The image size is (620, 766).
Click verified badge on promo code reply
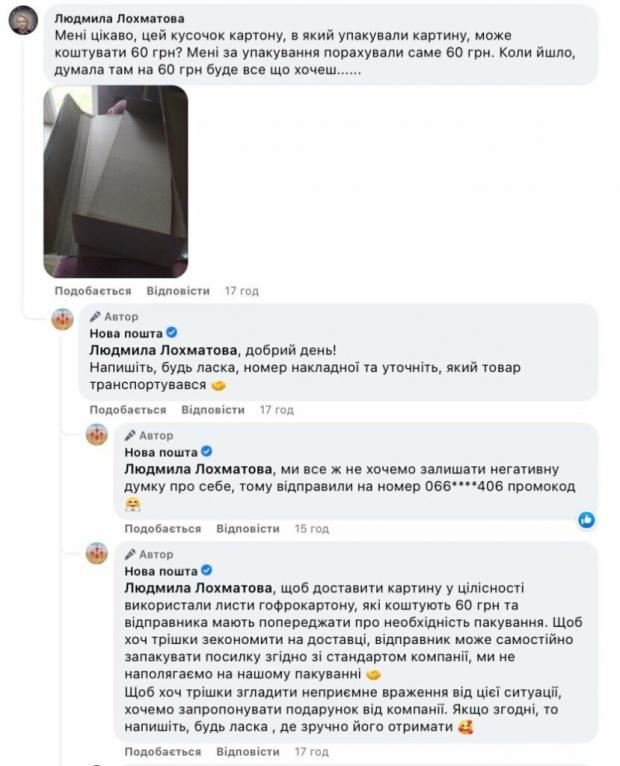(207, 451)
